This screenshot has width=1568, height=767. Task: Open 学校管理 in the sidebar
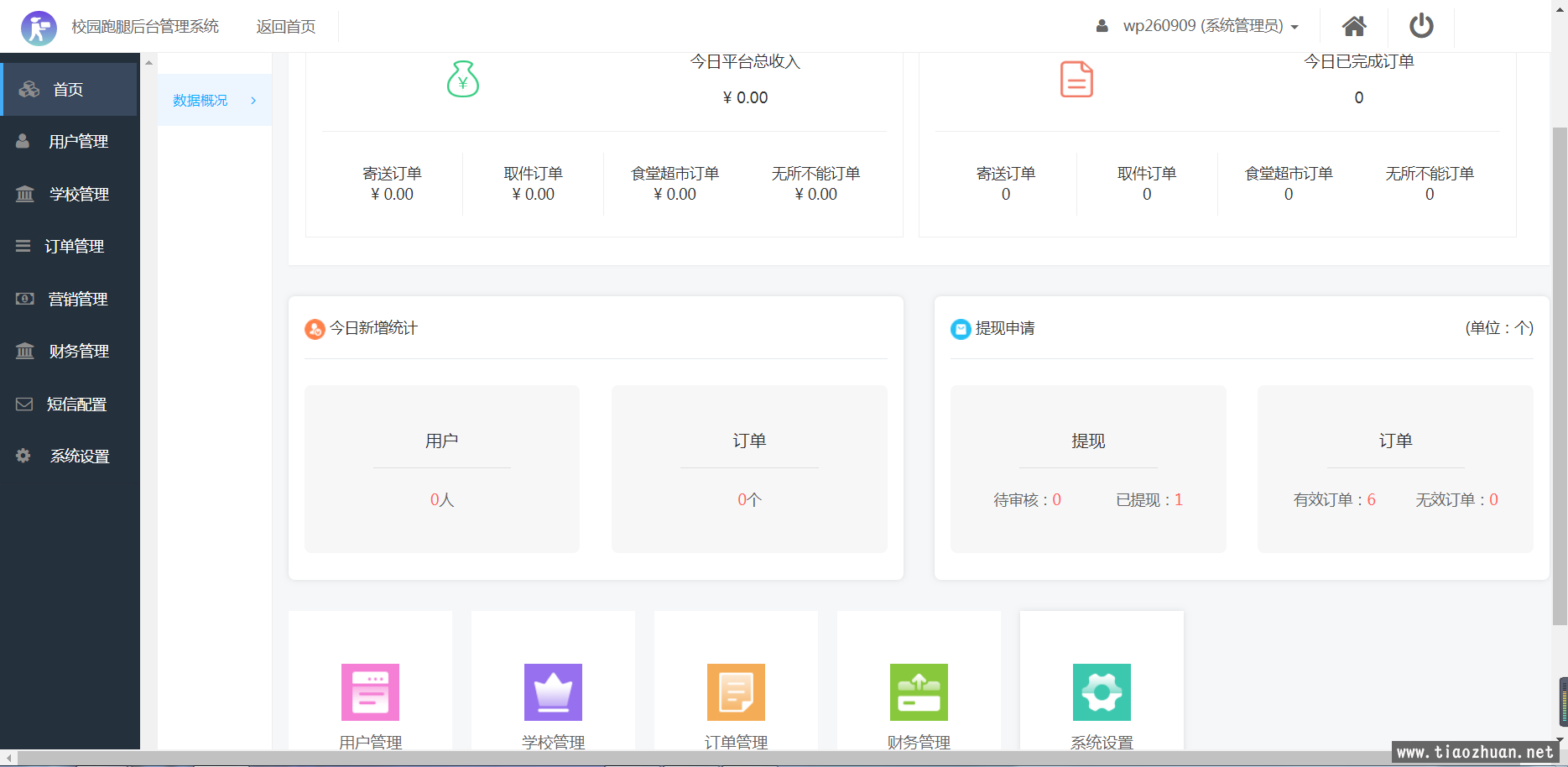[x=69, y=194]
